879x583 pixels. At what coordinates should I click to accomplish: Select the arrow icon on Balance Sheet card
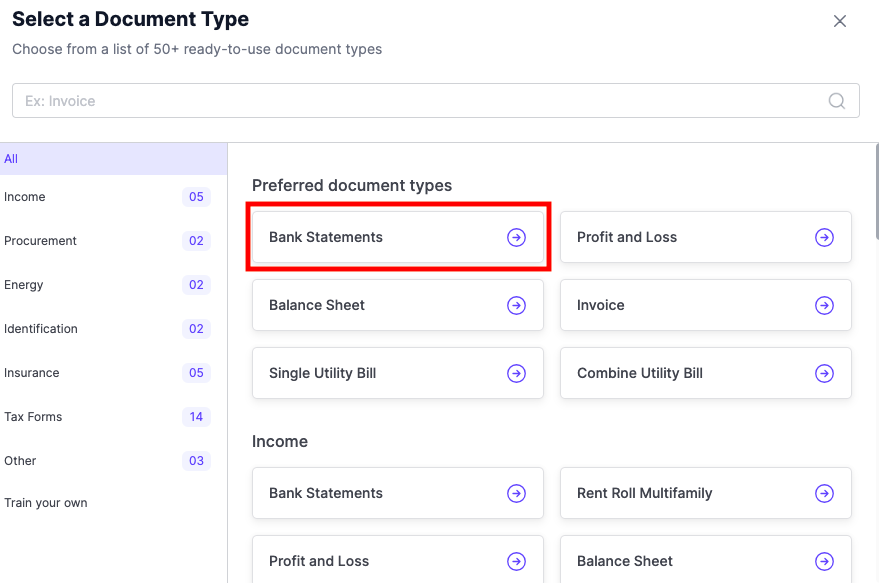coord(516,305)
